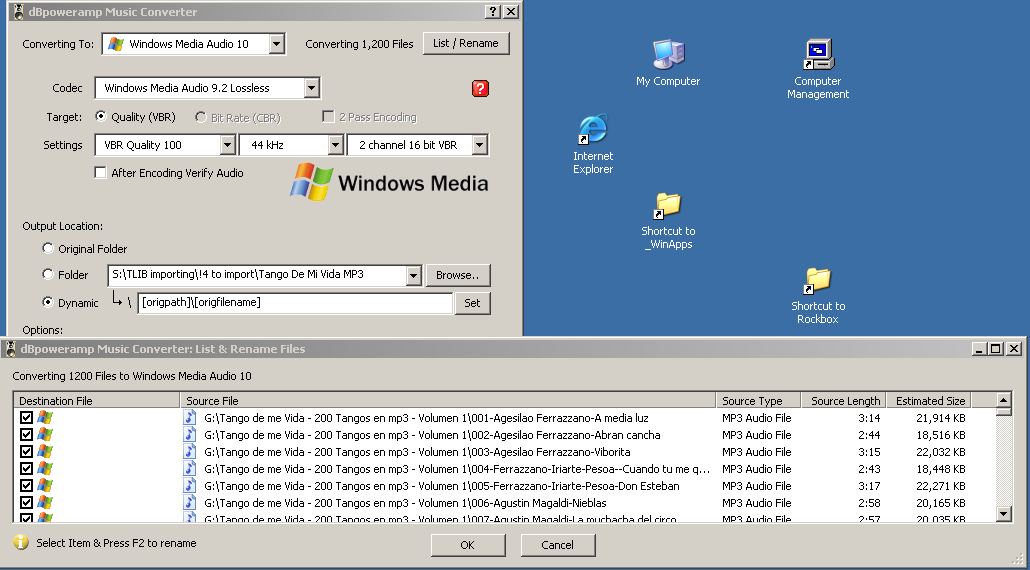Viewport: 1030px width, 570px height.
Task: Launch Internet Explorer desktop shortcut
Action: tap(593, 131)
